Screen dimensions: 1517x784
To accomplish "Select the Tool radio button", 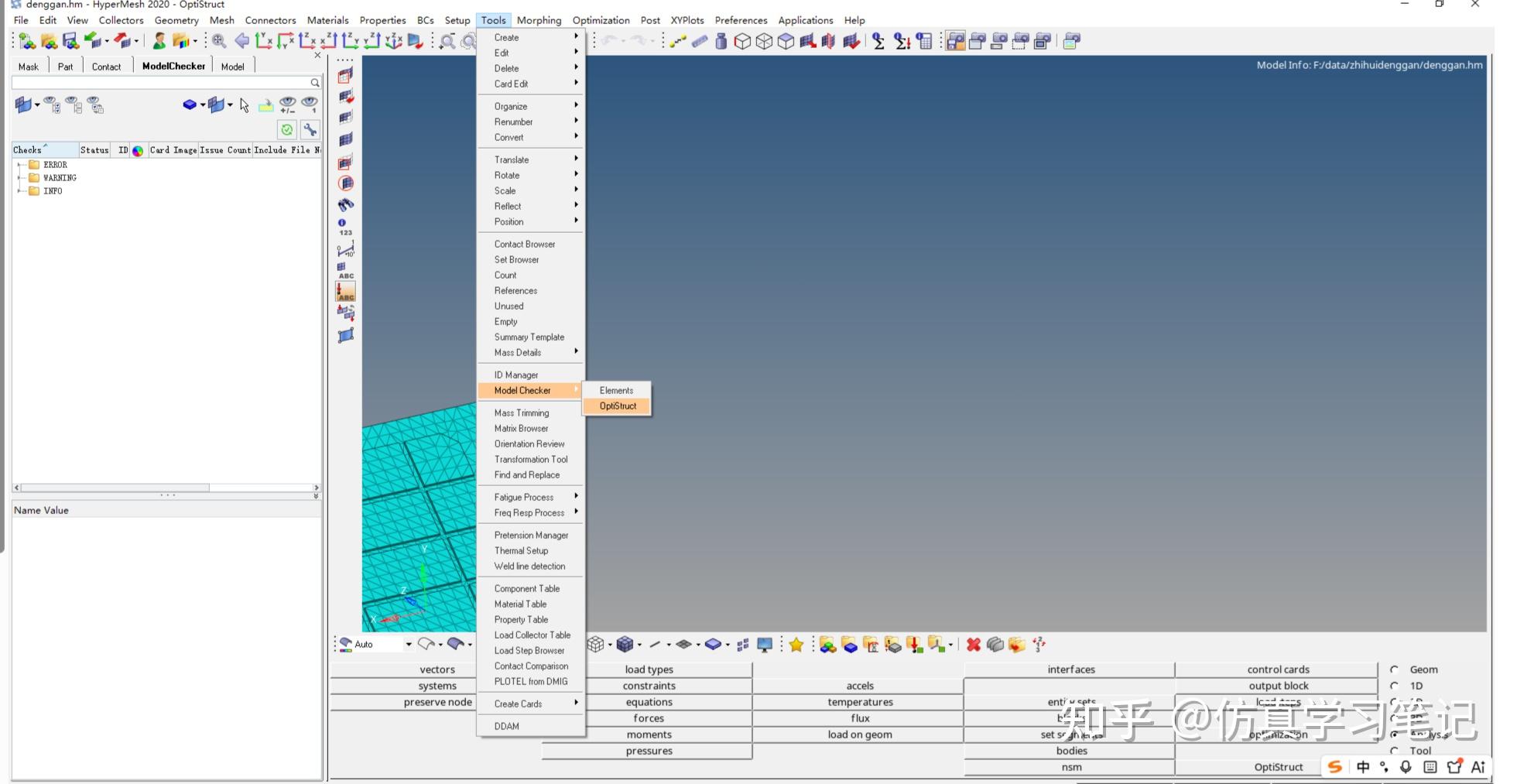I will pos(1394,751).
